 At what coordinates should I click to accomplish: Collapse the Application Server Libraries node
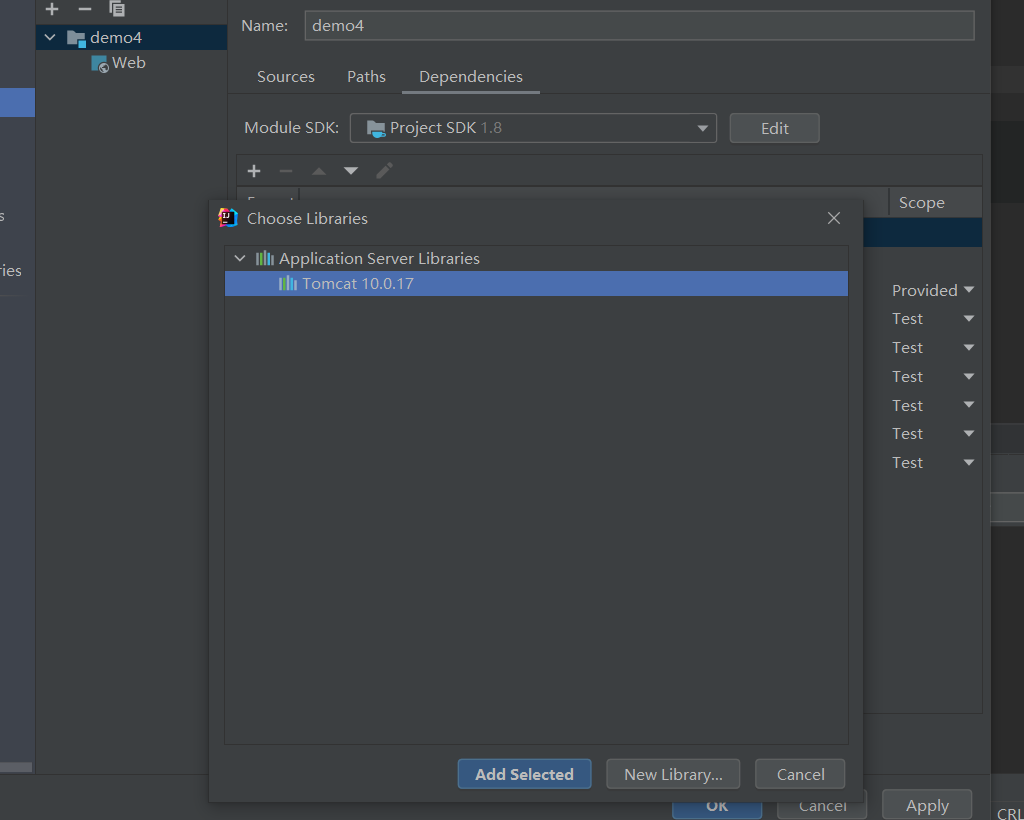click(239, 257)
